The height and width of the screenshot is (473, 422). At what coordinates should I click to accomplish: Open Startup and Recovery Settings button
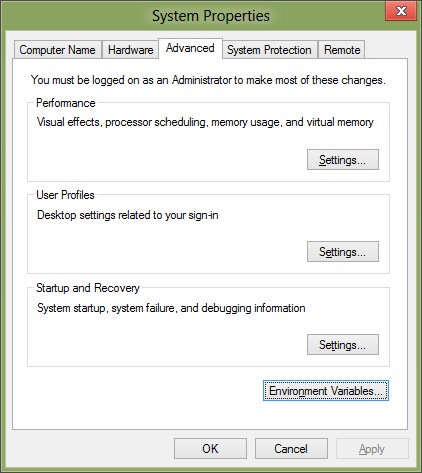(x=343, y=344)
